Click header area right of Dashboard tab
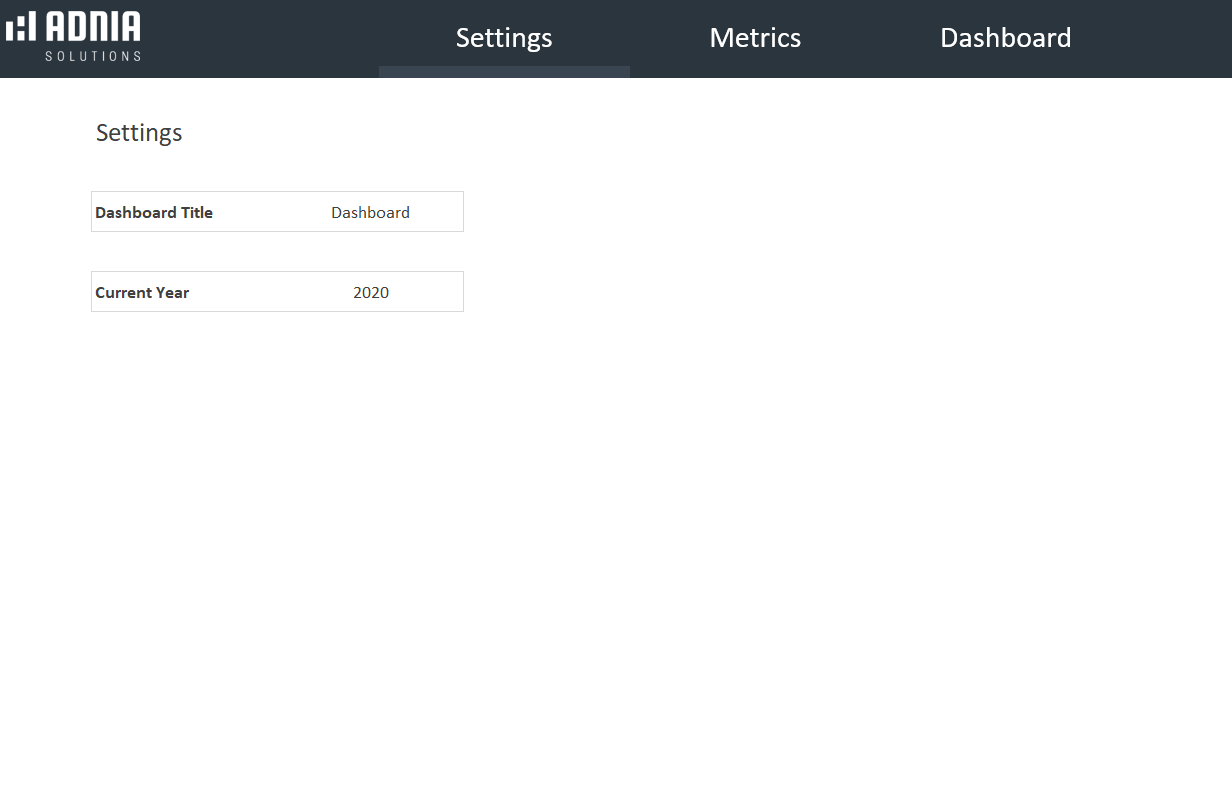 click(x=1150, y=38)
